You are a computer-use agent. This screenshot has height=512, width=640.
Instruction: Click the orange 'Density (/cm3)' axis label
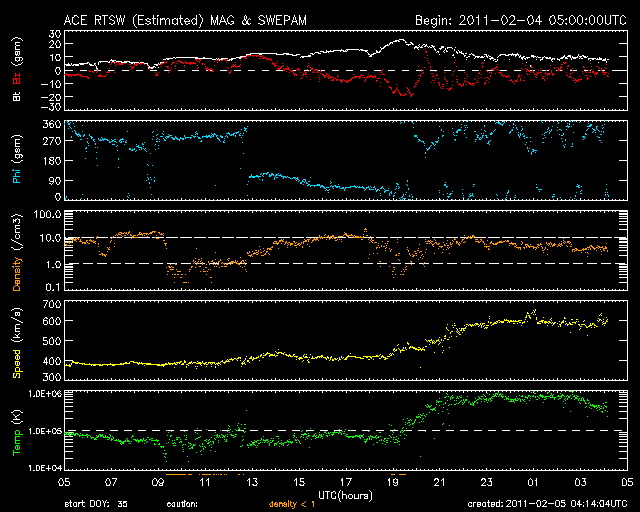[17, 252]
